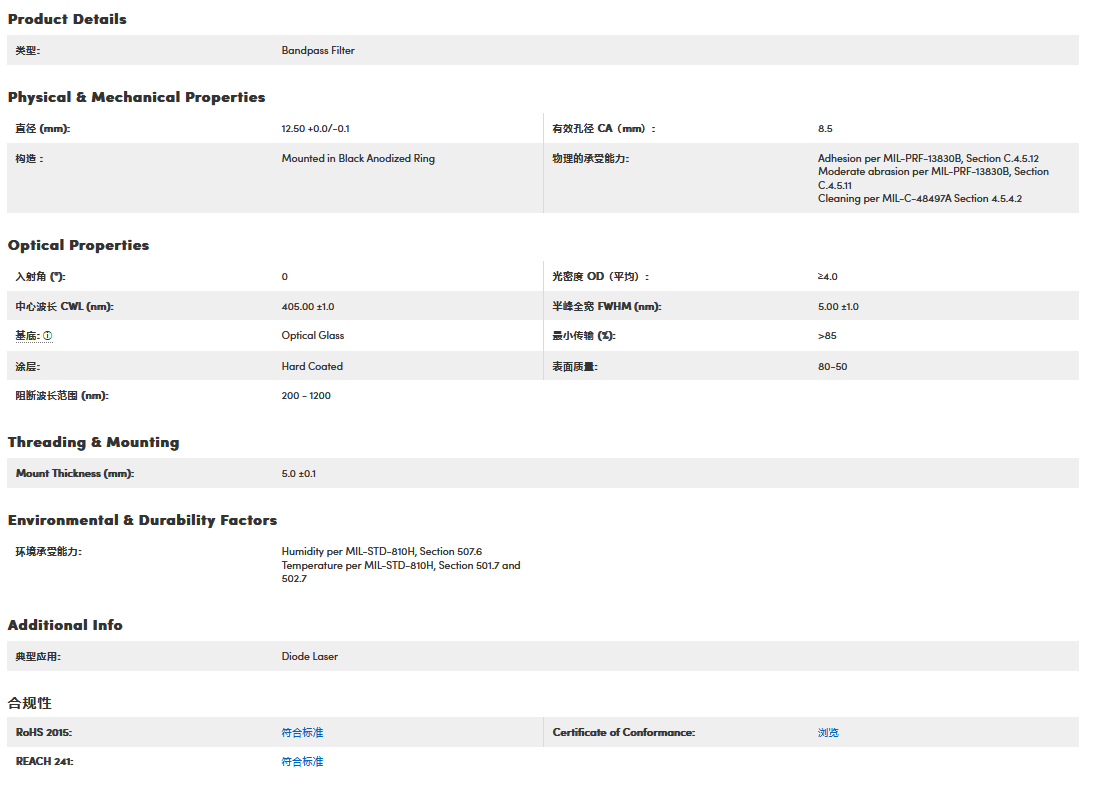Click the ≥4.0 optical density value
1098x803 pixels.
click(x=827, y=276)
